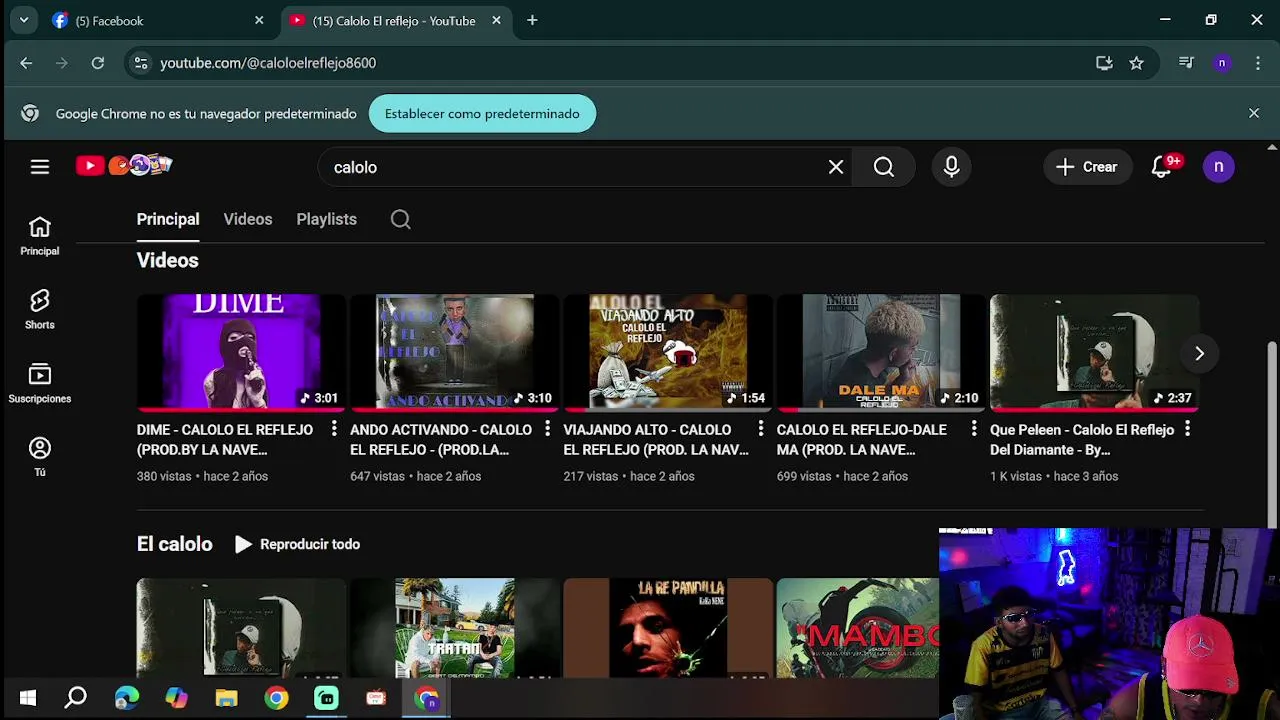Open the TRATAN playlist video thumbnail
This screenshot has width=1280, height=720.
coord(454,628)
